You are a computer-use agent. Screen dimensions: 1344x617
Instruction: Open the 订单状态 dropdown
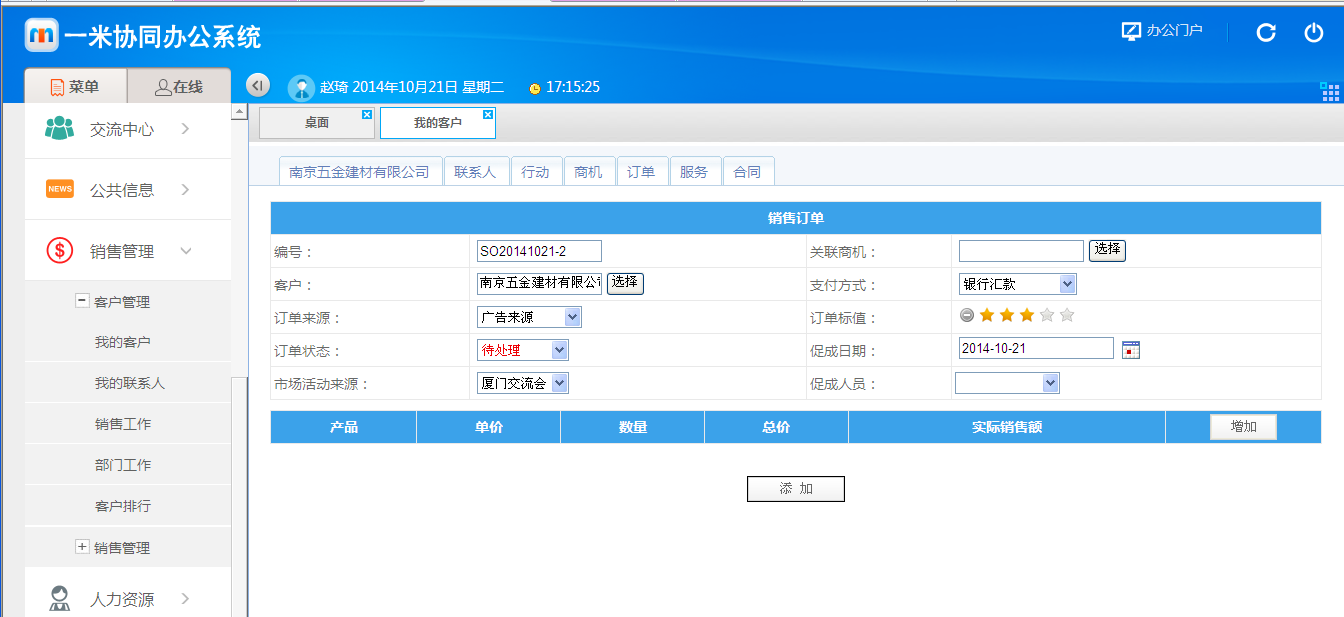523,350
